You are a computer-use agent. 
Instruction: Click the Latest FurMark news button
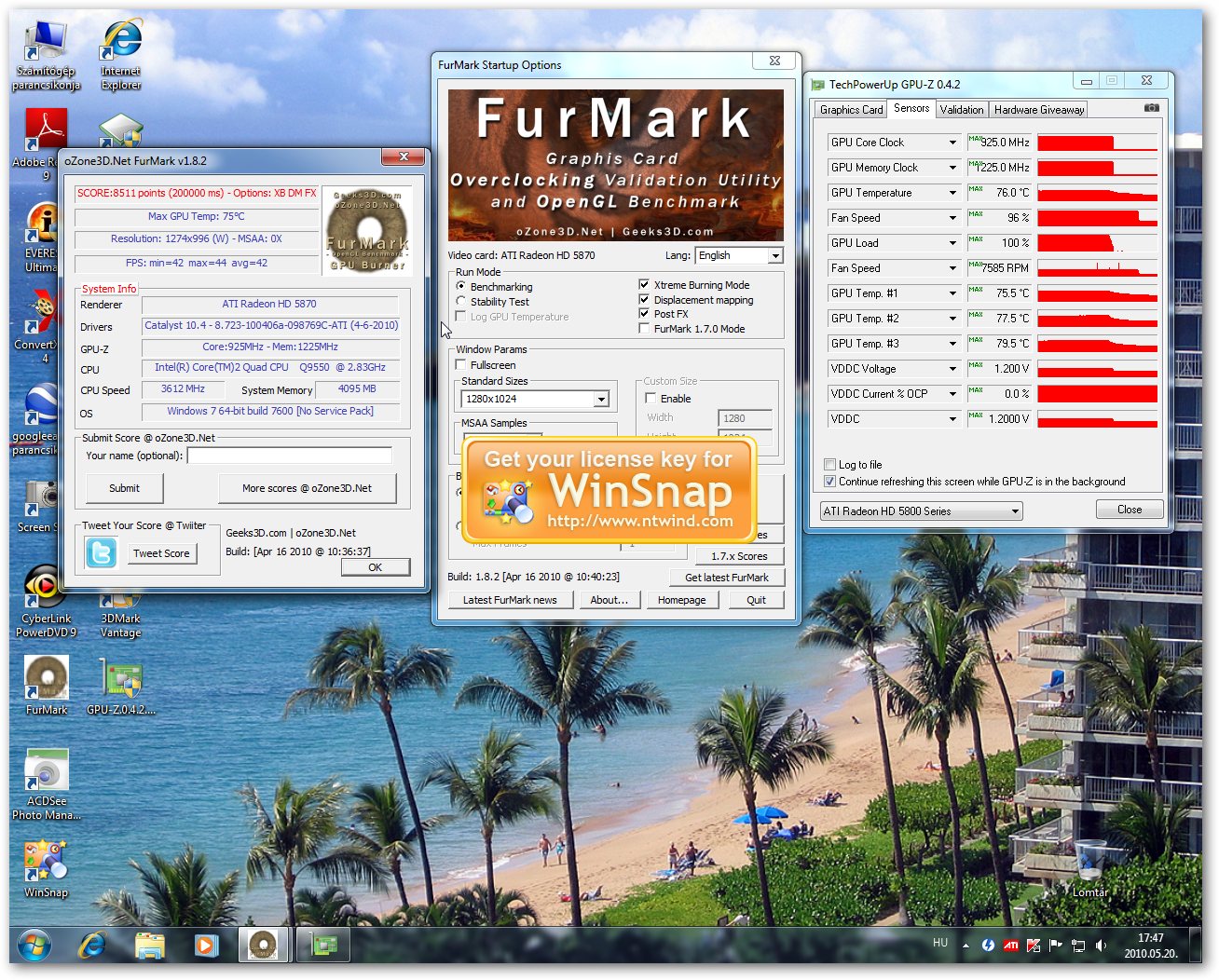click(x=510, y=600)
